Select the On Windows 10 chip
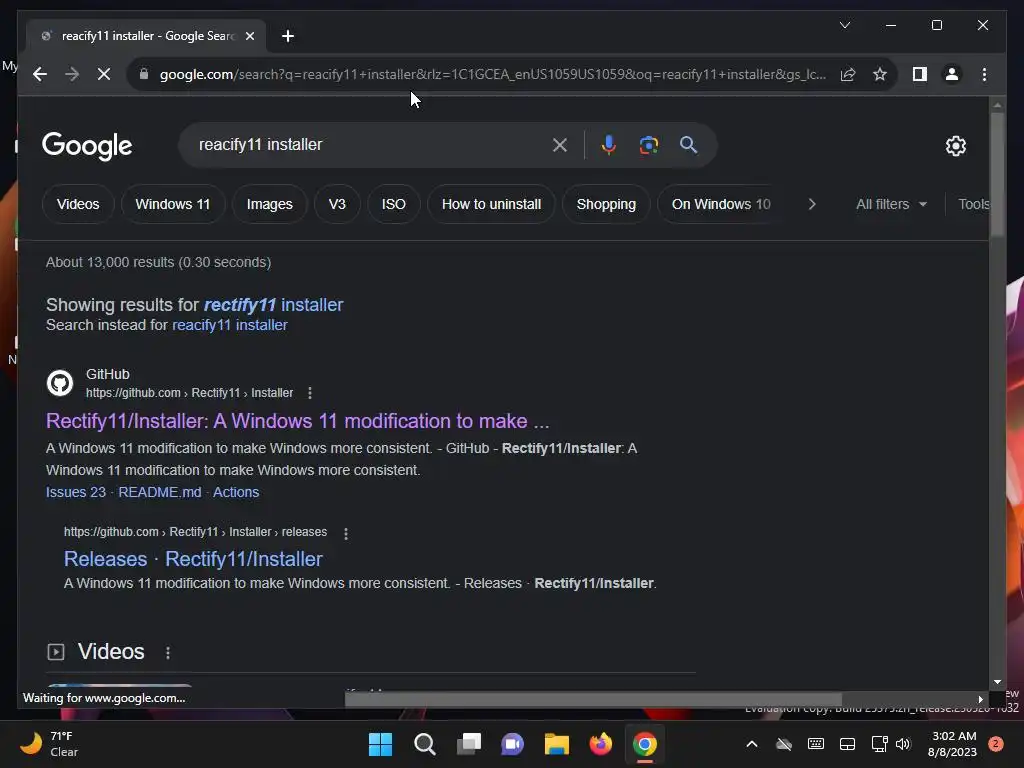Image resolution: width=1024 pixels, height=768 pixels. coord(720,204)
